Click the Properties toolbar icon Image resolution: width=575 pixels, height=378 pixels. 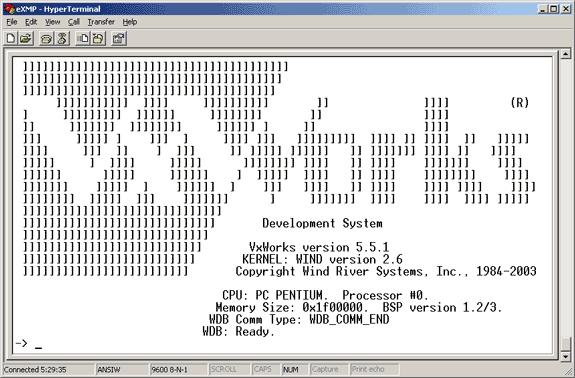(x=118, y=38)
